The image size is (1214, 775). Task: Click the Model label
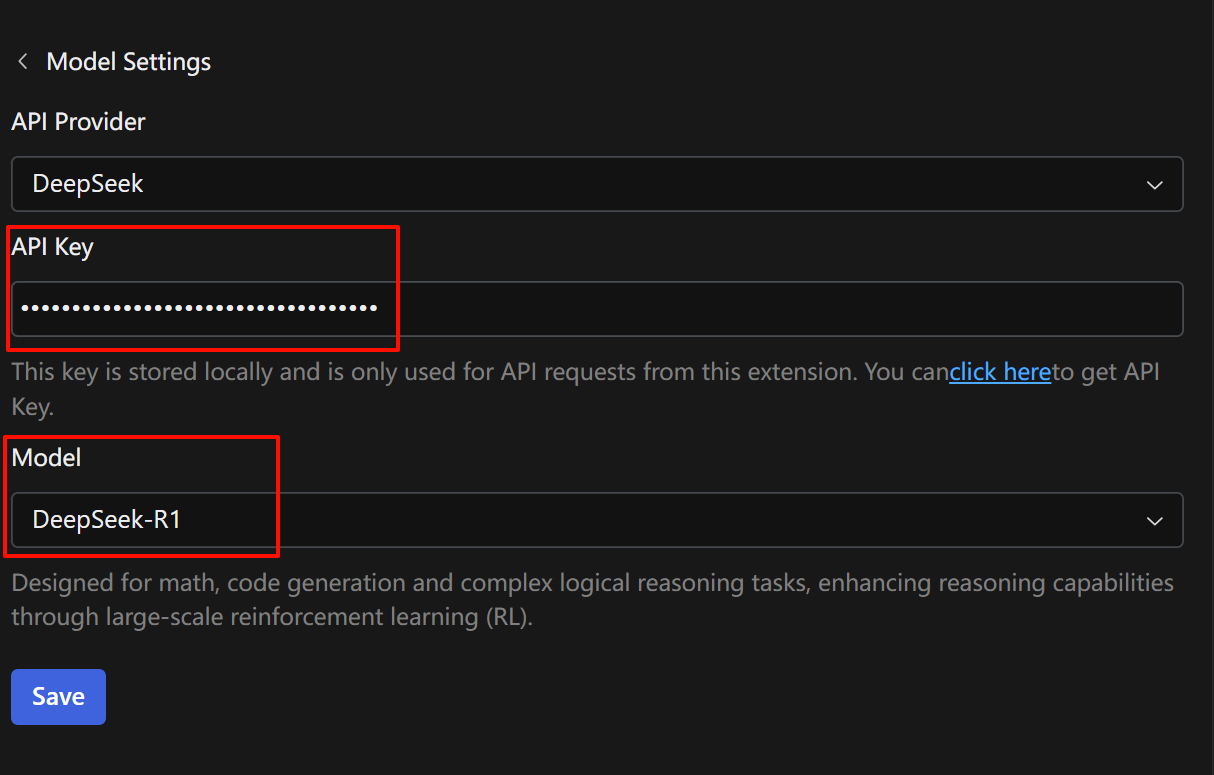click(x=46, y=458)
